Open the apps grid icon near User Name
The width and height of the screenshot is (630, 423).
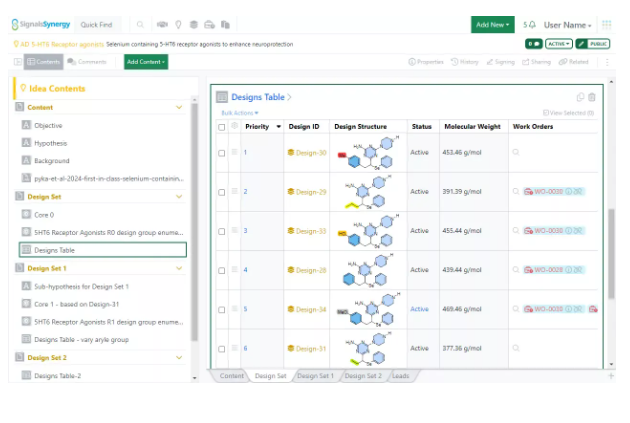point(606,24)
